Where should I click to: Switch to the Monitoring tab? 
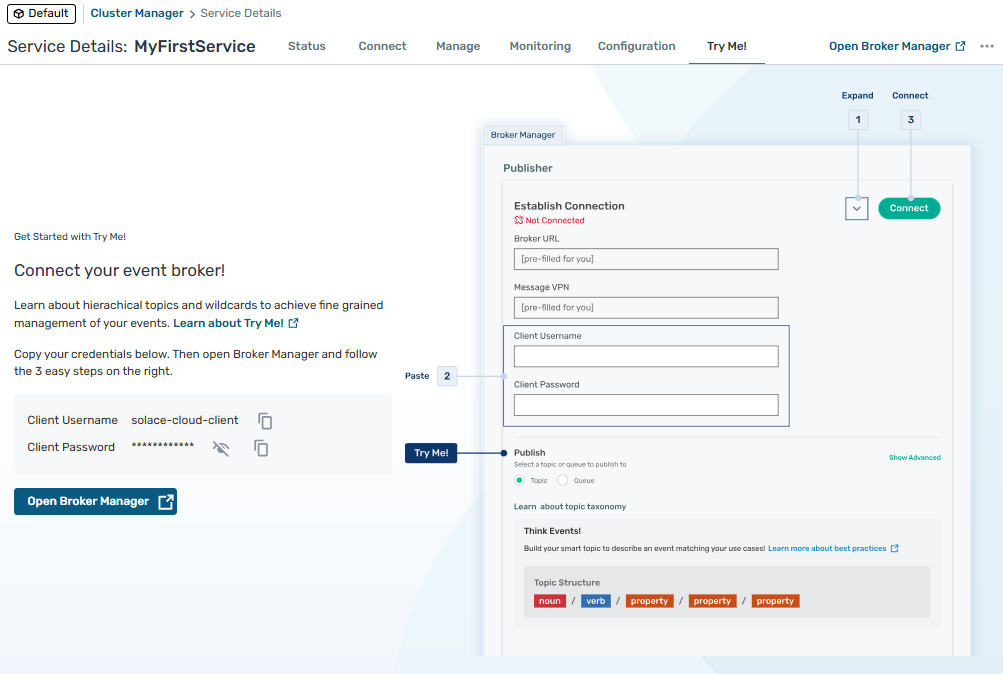(540, 46)
